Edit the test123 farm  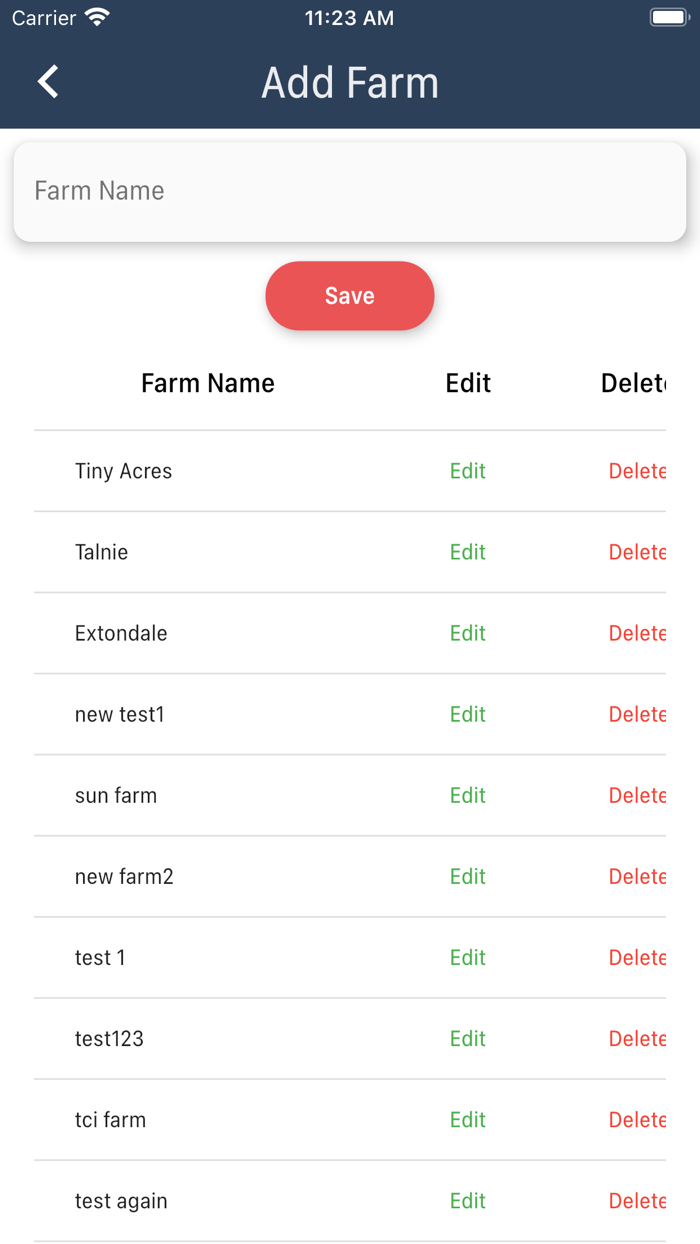click(x=467, y=1038)
